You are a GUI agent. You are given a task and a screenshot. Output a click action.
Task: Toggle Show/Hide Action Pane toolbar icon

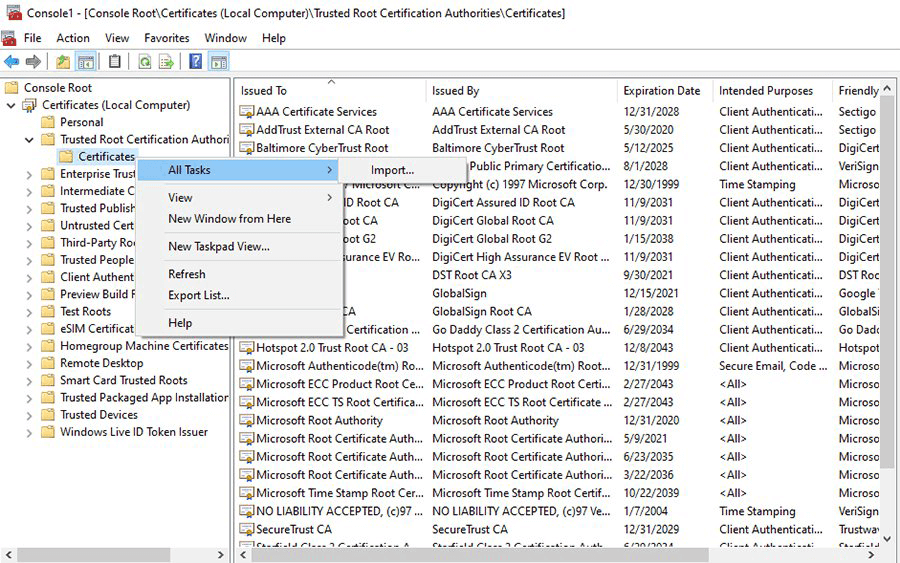coord(218,62)
